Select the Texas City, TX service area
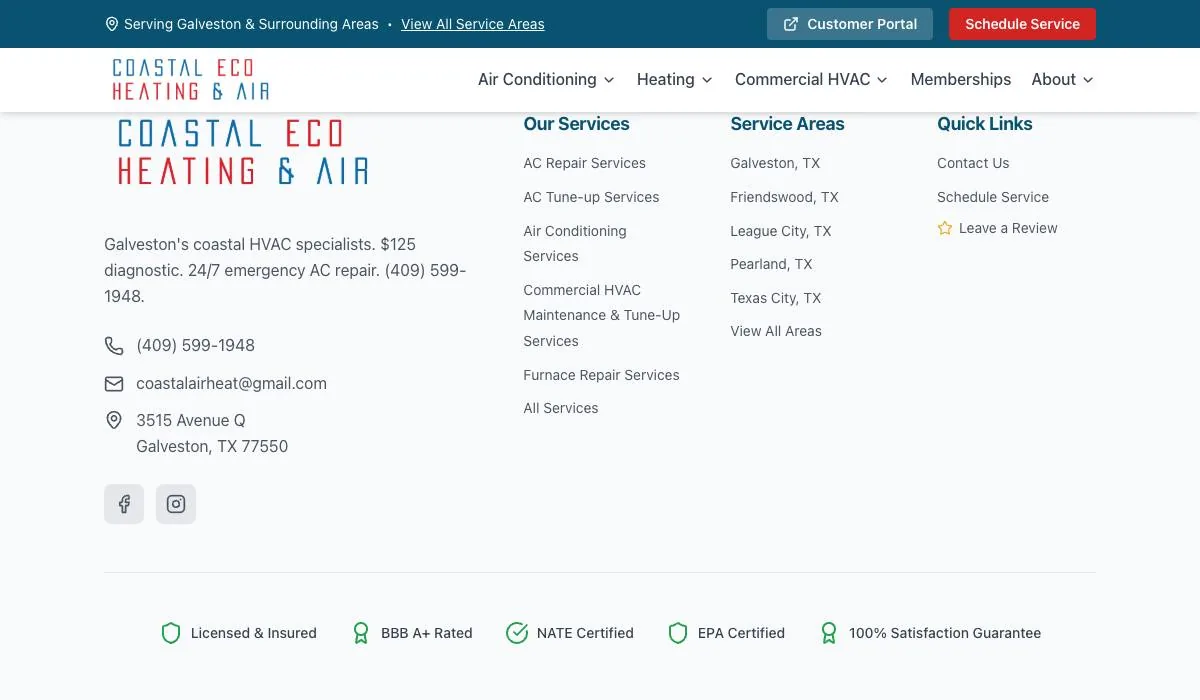 tap(776, 298)
